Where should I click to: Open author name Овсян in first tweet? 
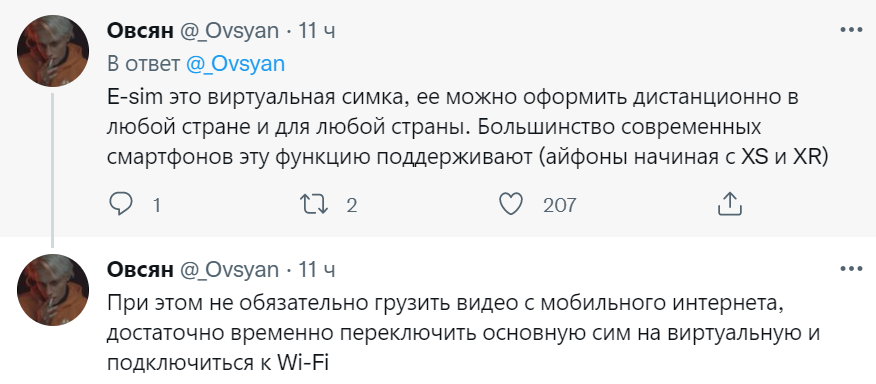coord(140,31)
